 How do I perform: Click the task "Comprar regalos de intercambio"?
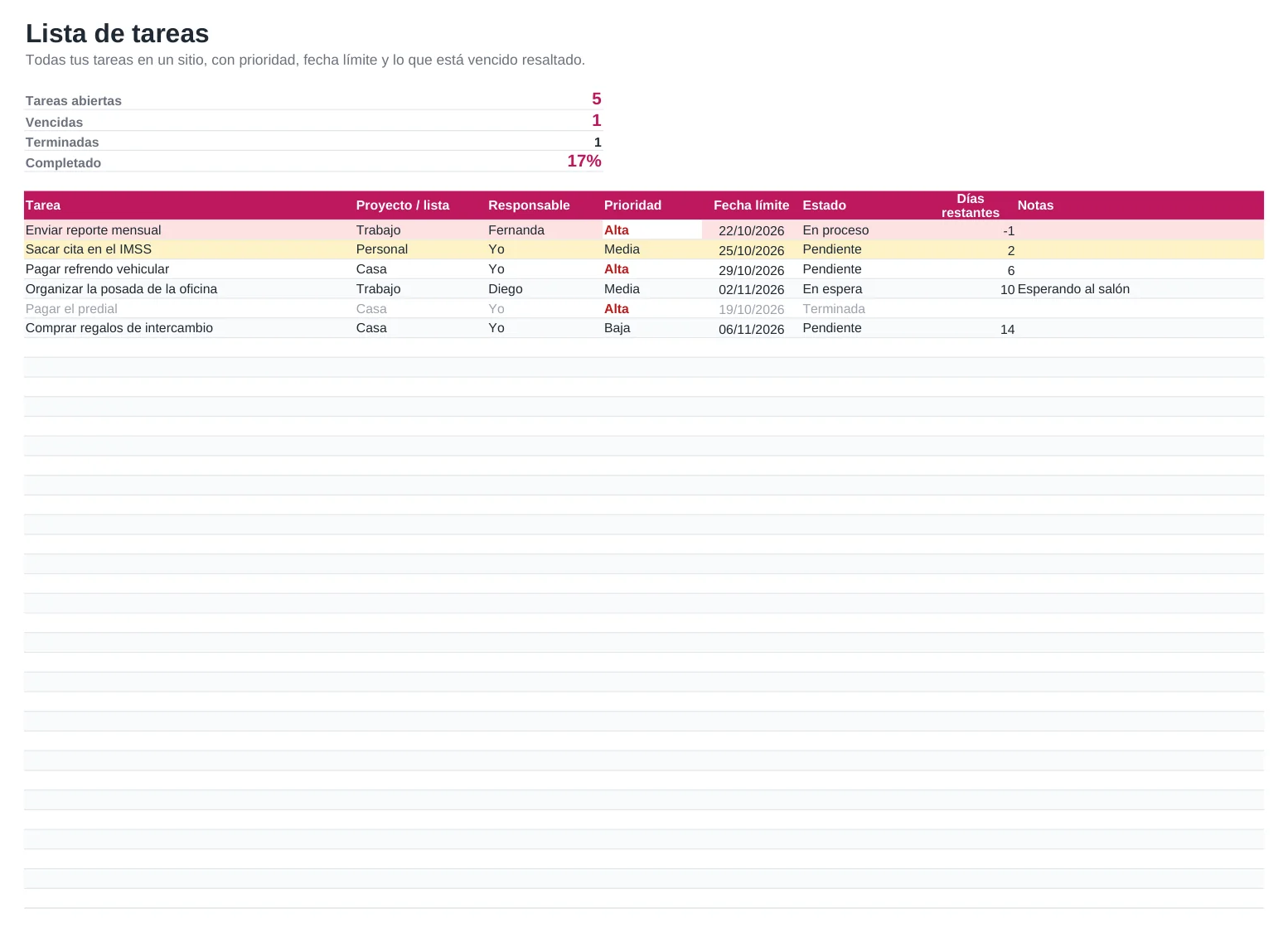pos(119,328)
